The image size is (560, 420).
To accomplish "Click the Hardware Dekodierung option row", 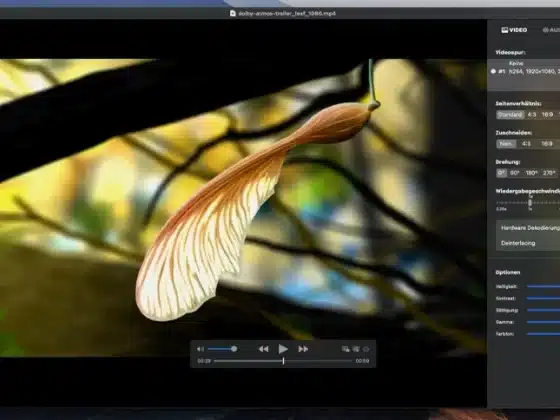I will [528, 228].
